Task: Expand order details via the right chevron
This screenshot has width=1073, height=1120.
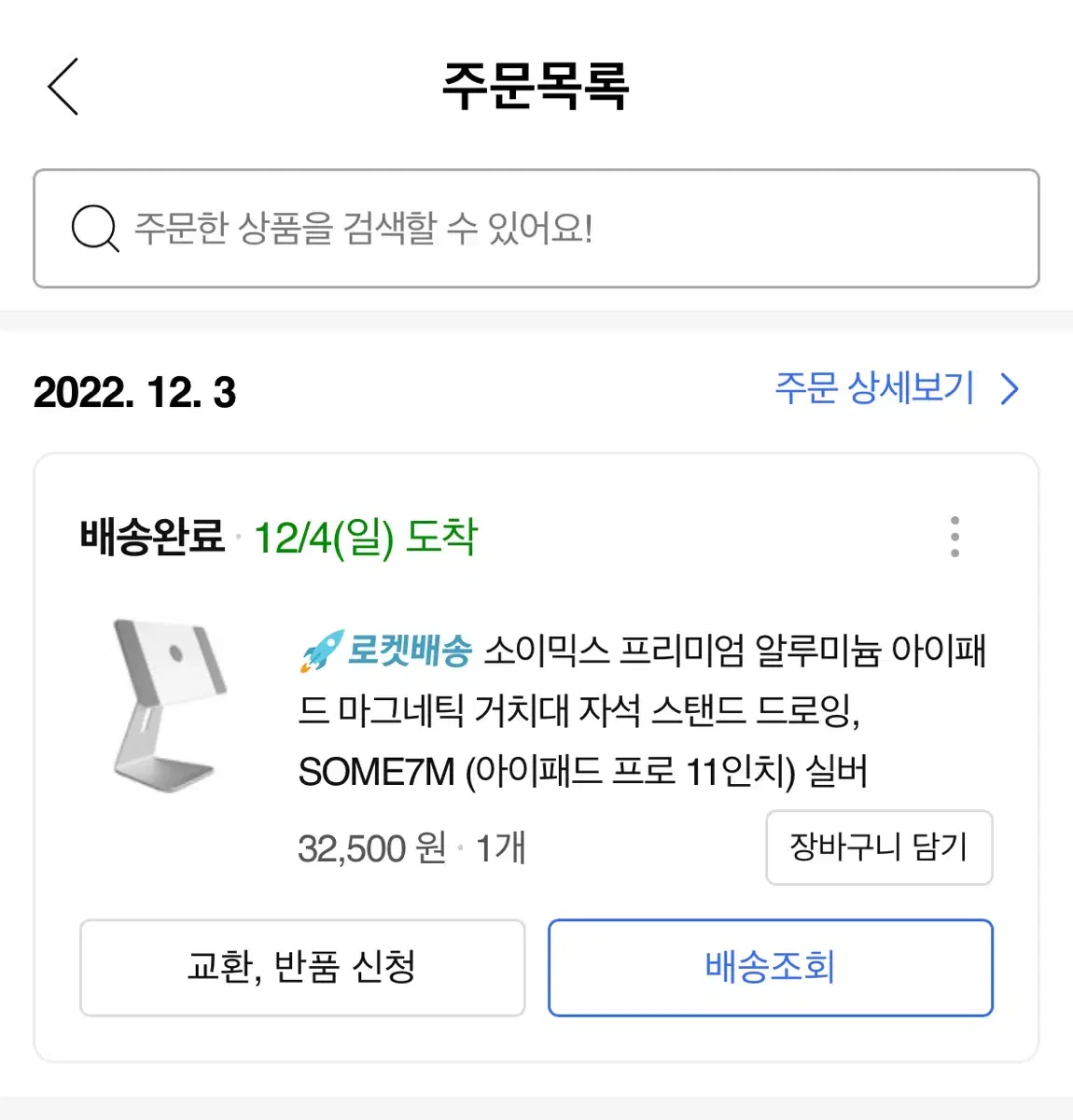Action: pos(1010,388)
